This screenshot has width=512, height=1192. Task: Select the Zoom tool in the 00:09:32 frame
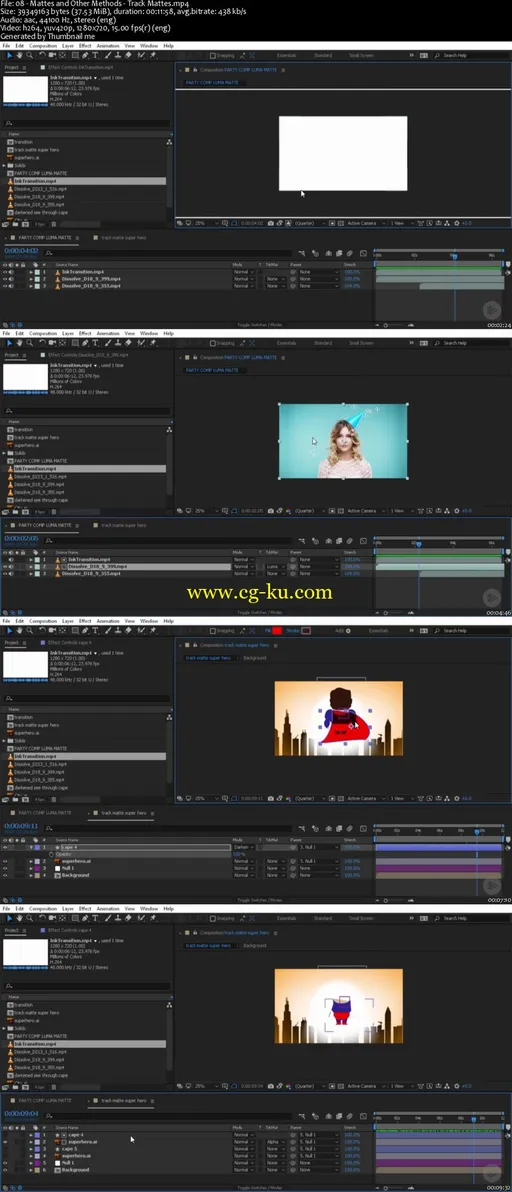tap(29, 918)
